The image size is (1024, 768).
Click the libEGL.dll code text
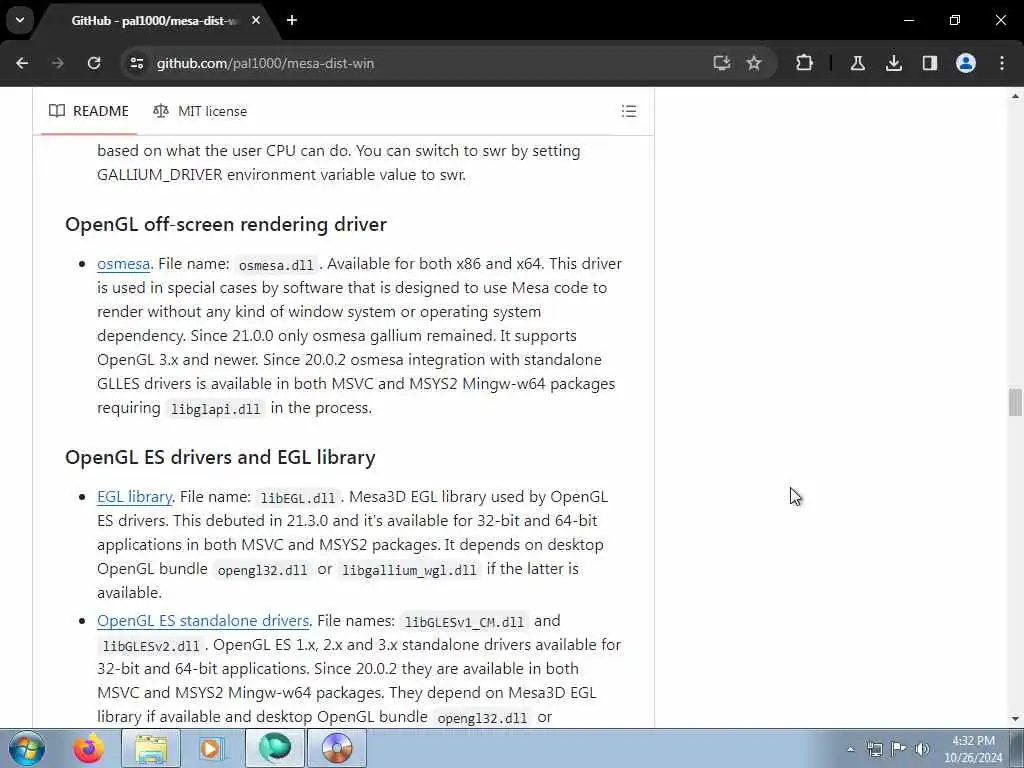pyautogui.click(x=297, y=498)
